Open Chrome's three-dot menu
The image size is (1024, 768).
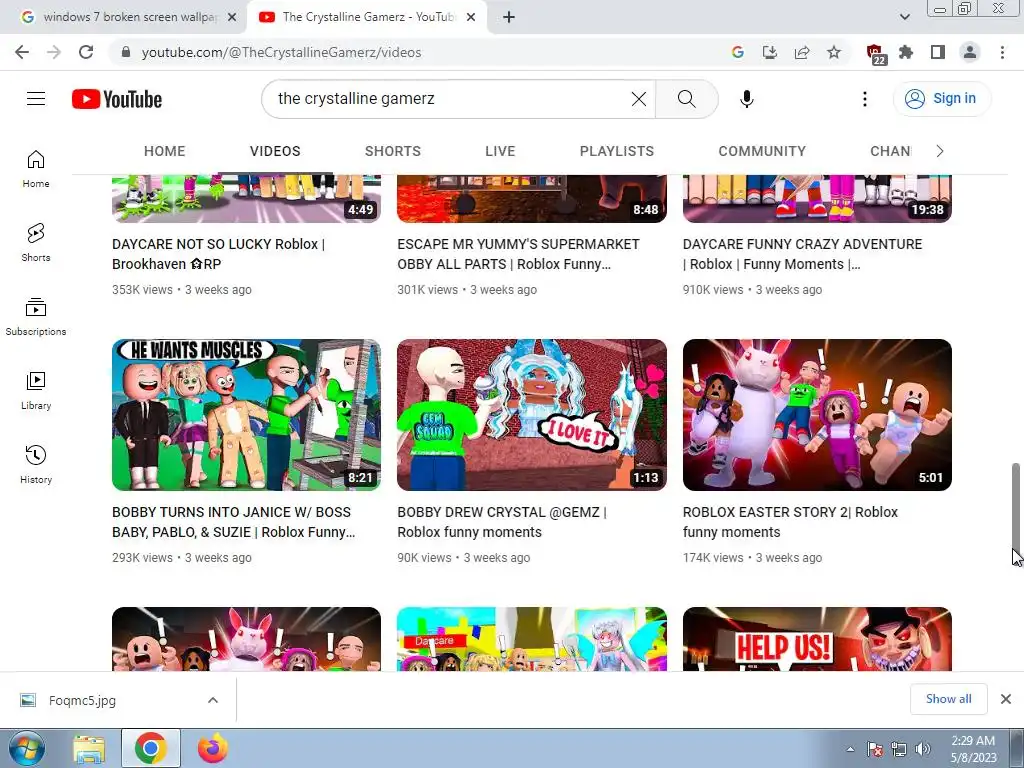[1002, 52]
